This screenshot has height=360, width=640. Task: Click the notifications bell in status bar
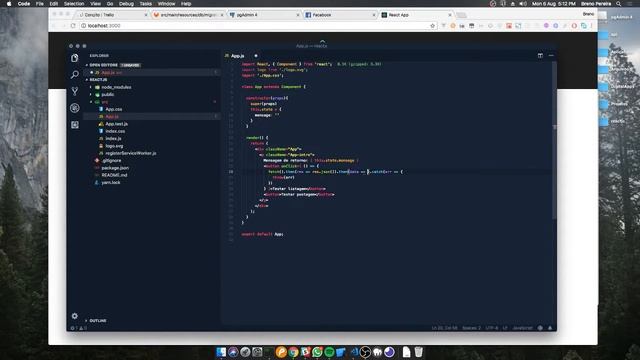pos(550,328)
